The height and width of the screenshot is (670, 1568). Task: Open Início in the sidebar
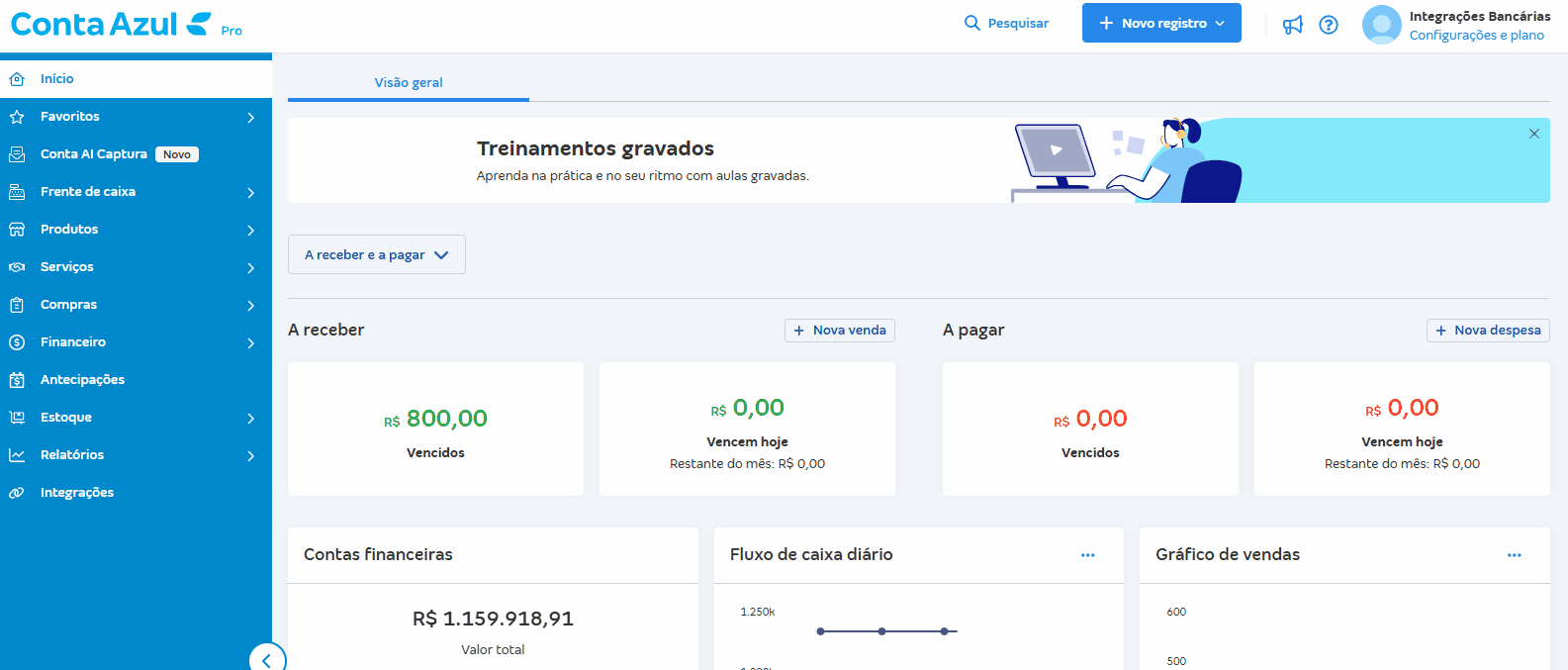pos(136,79)
